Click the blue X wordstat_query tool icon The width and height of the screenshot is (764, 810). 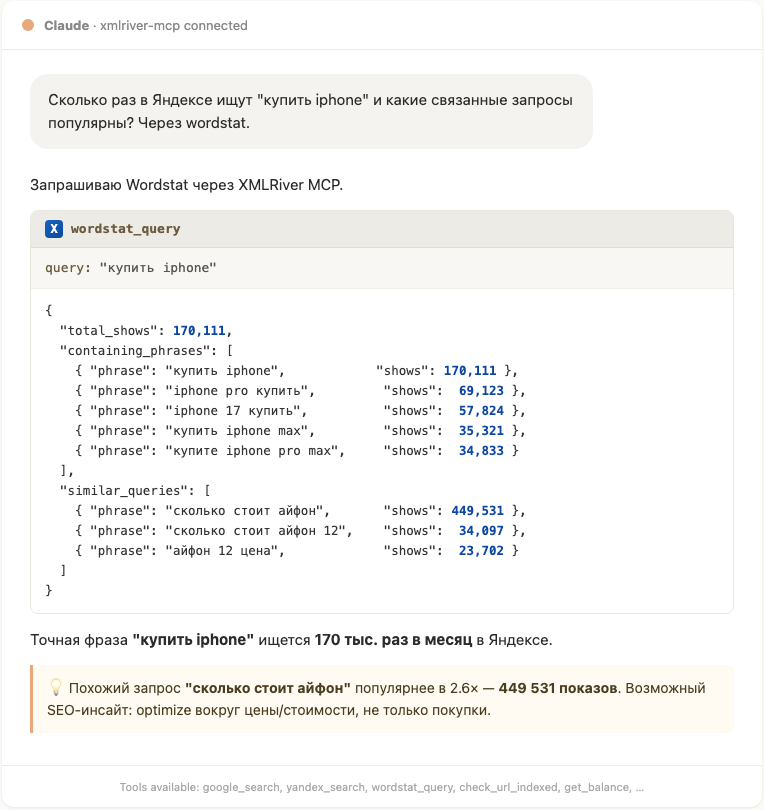click(54, 229)
